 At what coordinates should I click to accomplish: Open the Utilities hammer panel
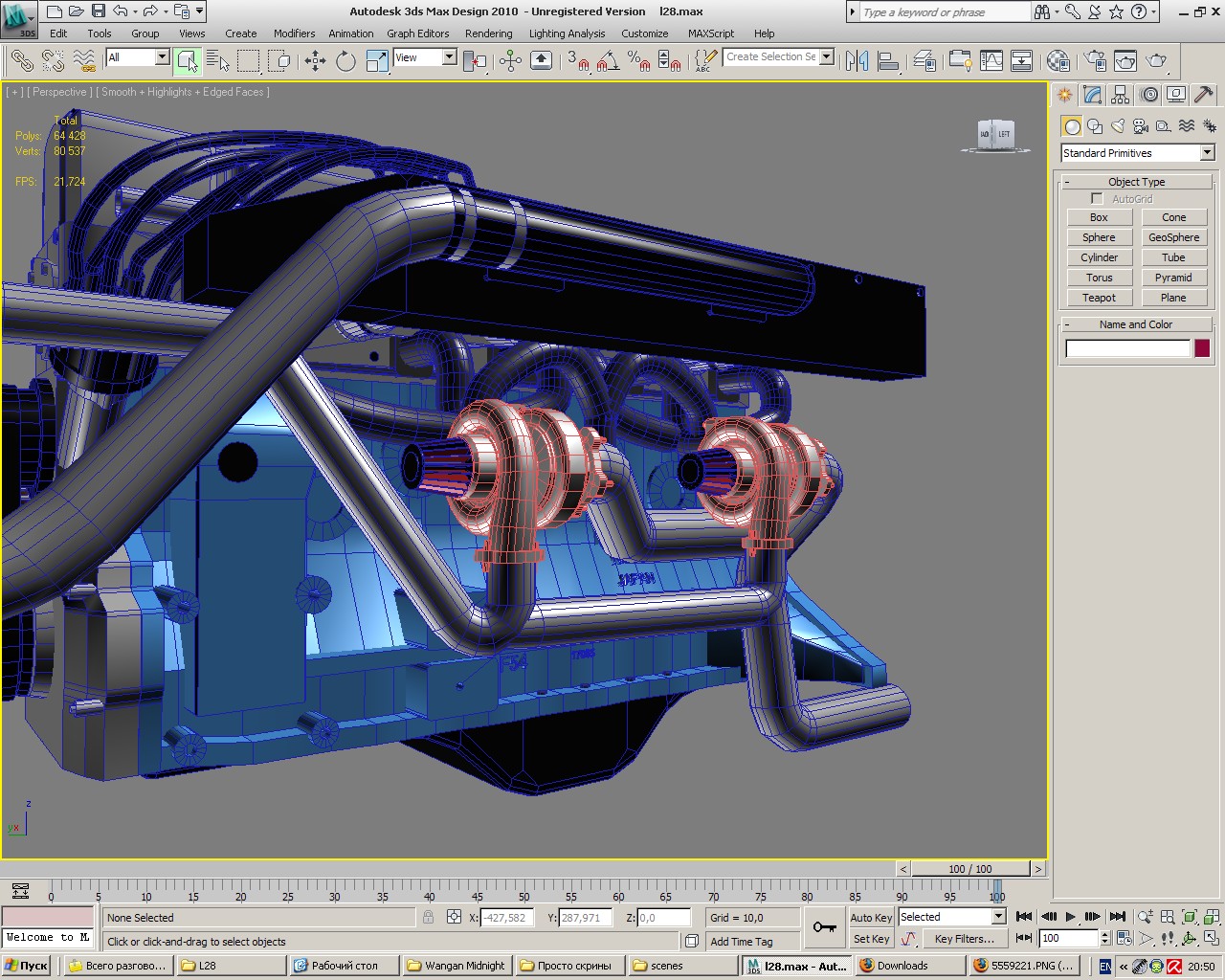pos(1204,95)
